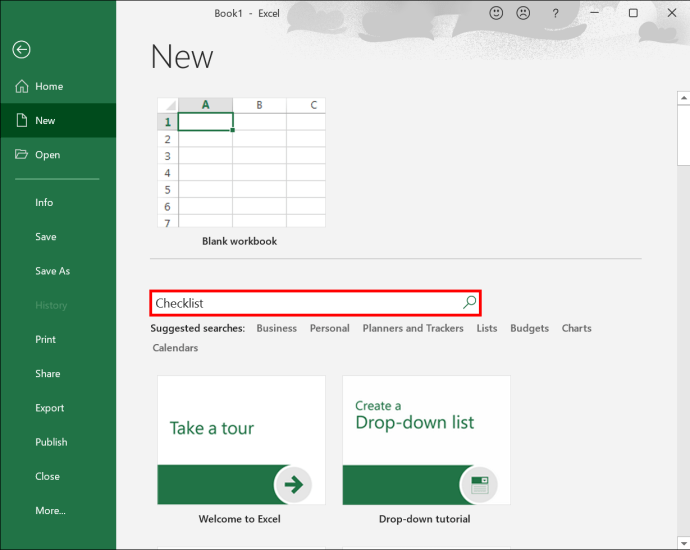The height and width of the screenshot is (550, 690).
Task: Open the Share option
Action: tap(58, 374)
